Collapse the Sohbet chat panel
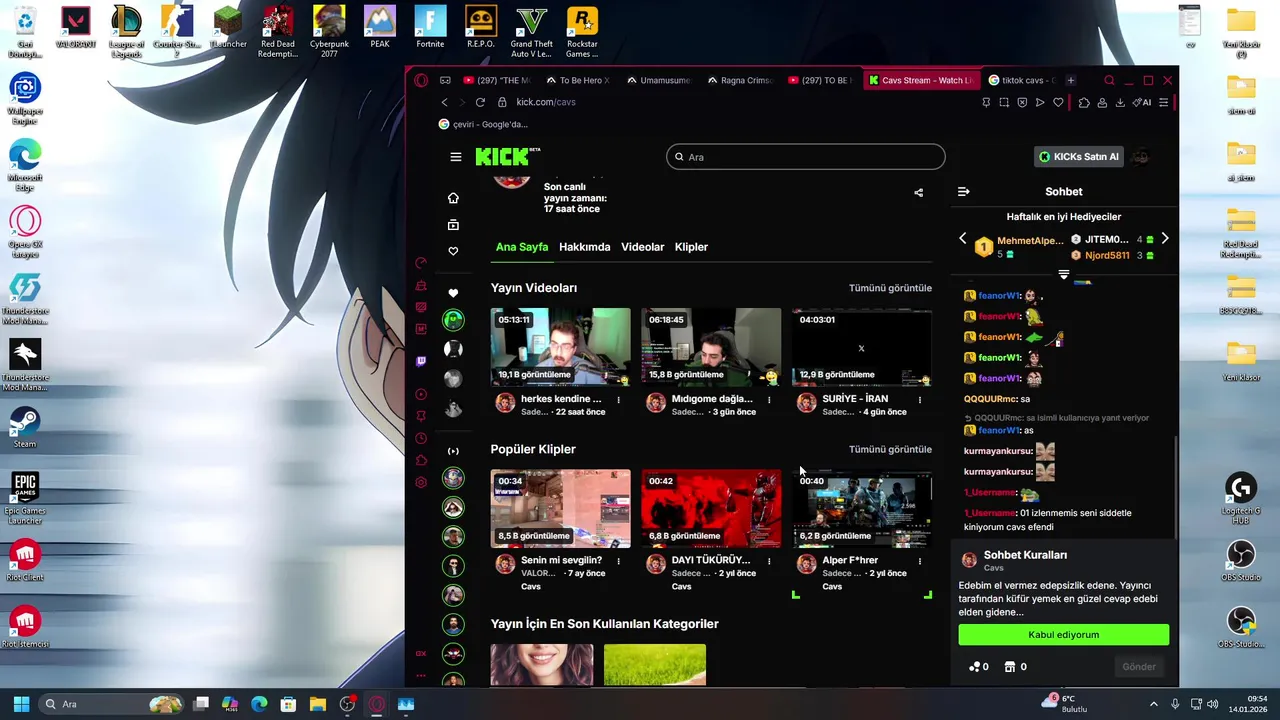 (963, 192)
